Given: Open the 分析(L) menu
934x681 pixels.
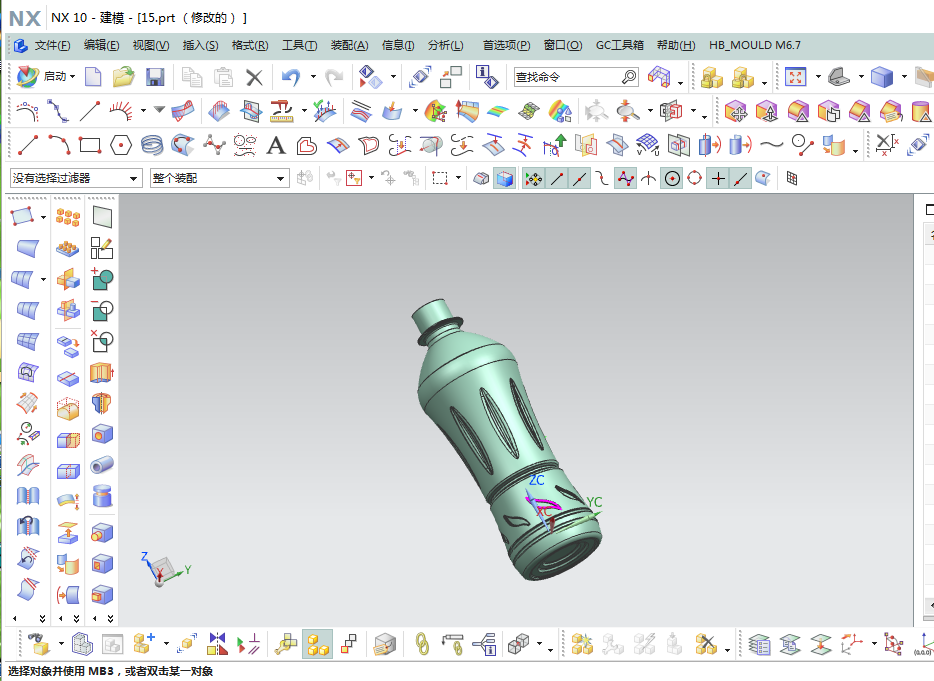Looking at the screenshot, I should click(445, 45).
